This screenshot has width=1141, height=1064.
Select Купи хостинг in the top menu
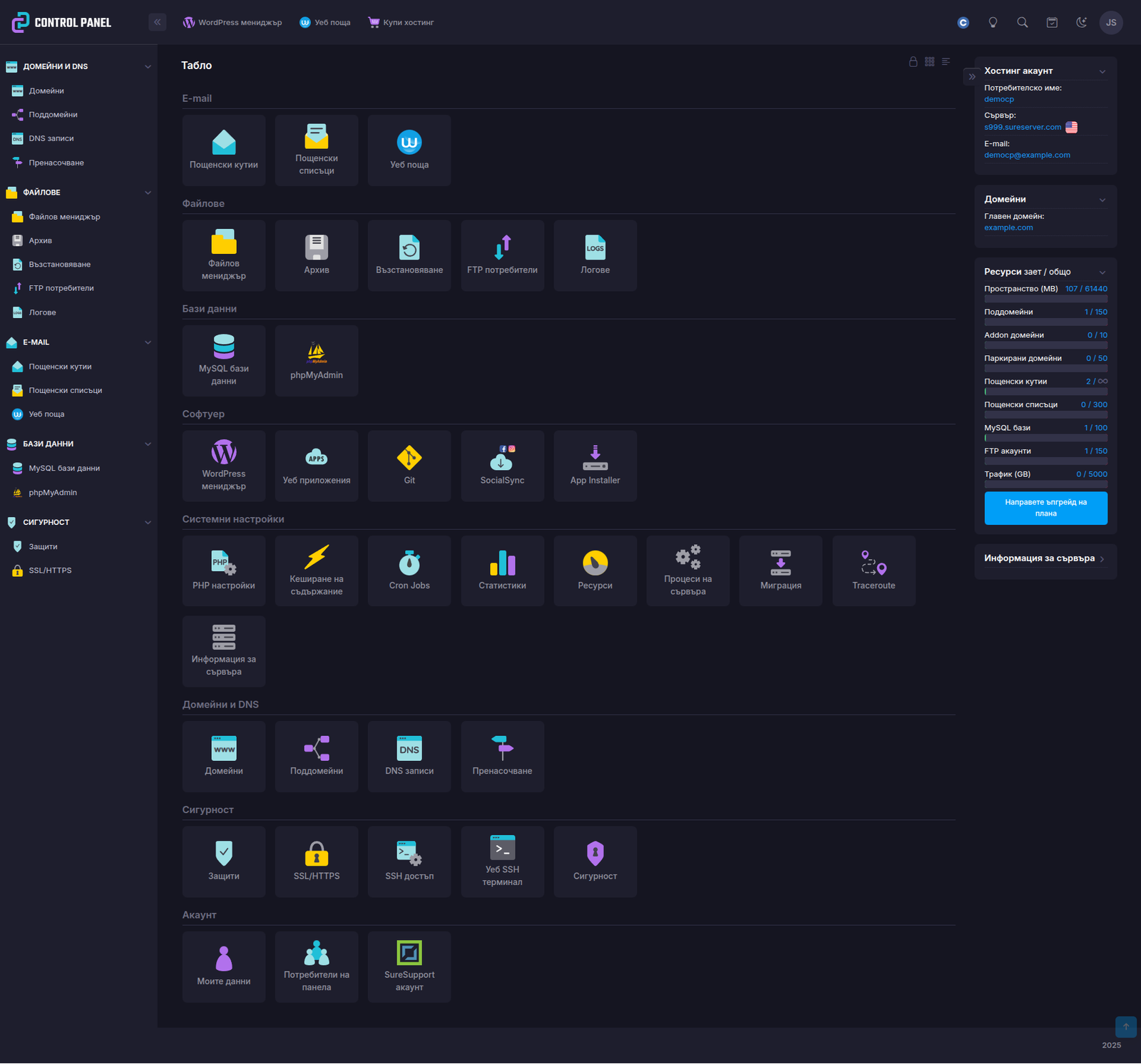coord(401,23)
